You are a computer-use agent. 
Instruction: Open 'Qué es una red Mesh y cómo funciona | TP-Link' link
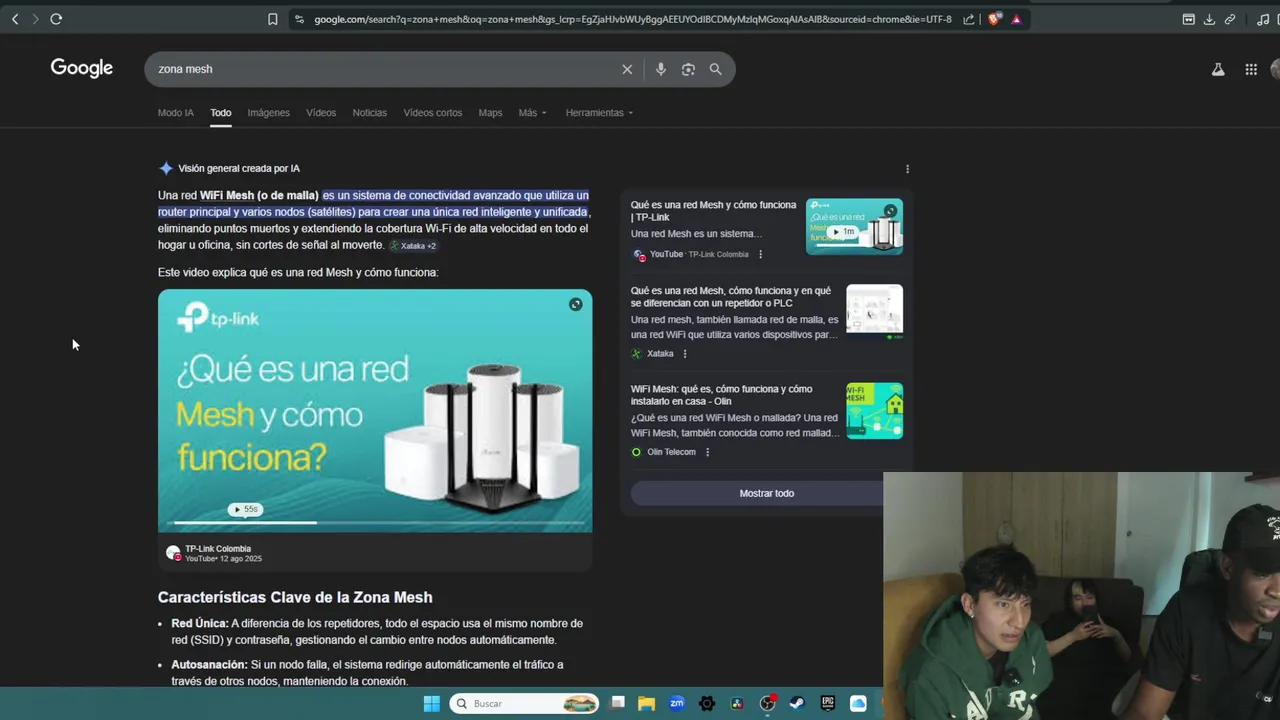pyautogui.click(x=713, y=211)
